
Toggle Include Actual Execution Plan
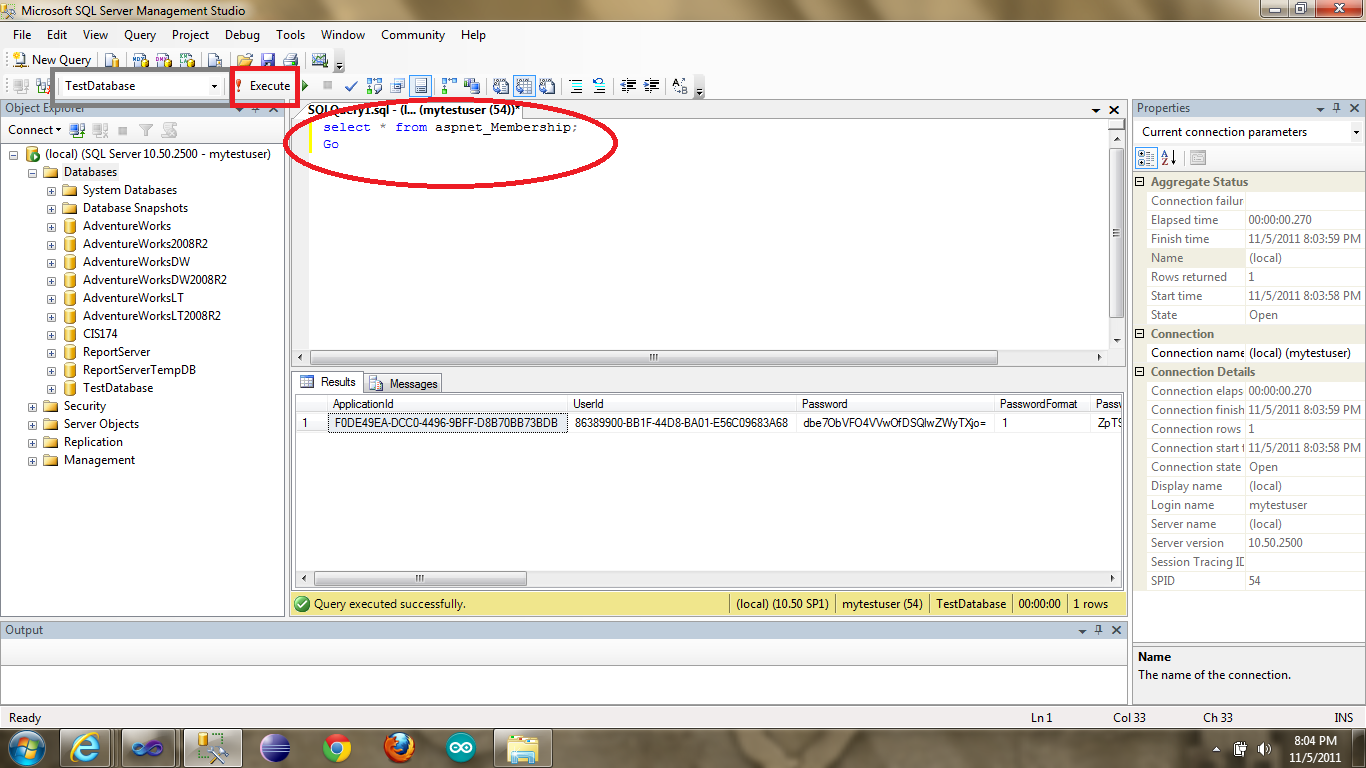(x=448, y=86)
